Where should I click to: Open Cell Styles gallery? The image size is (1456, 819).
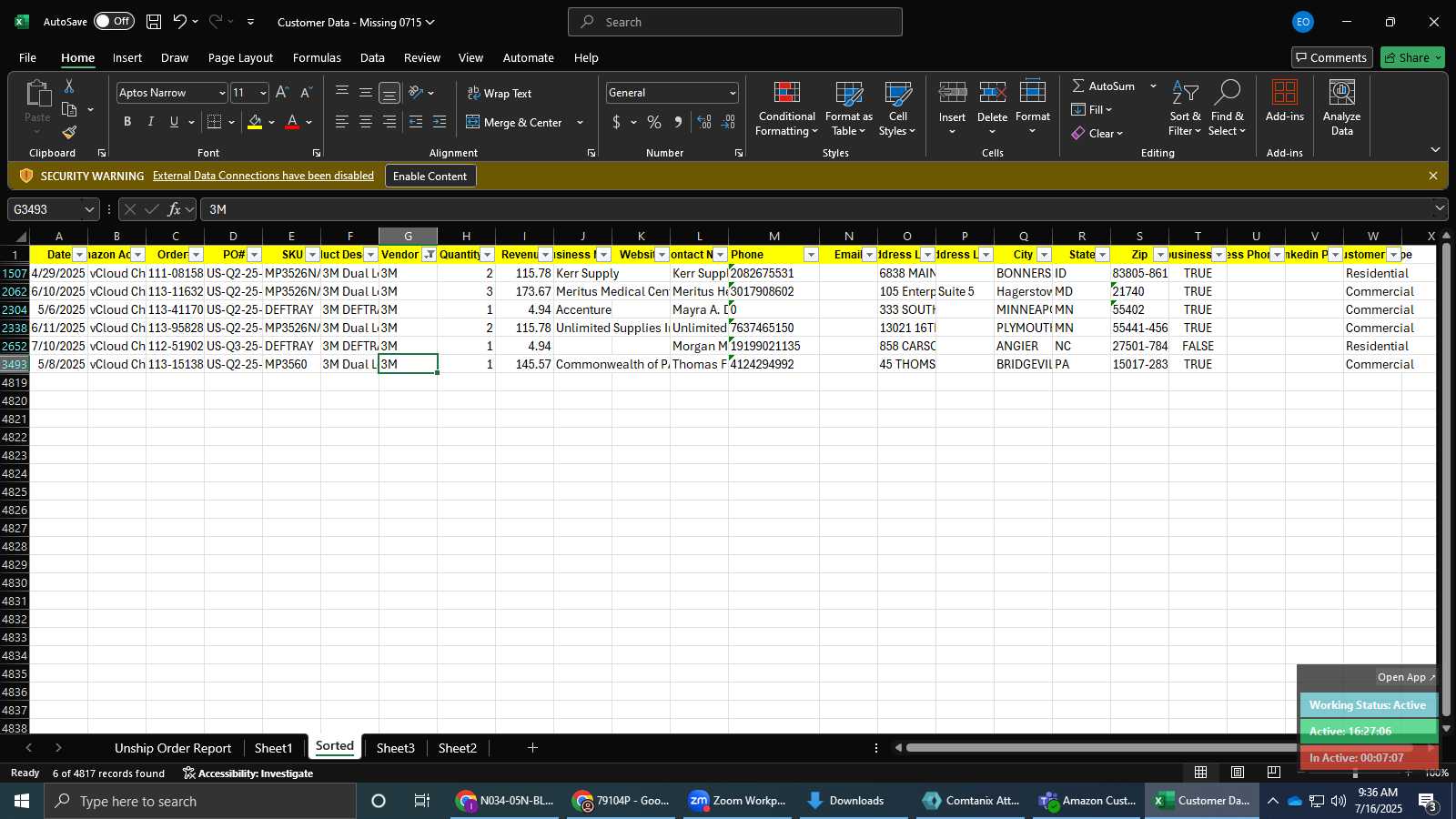pos(898,109)
